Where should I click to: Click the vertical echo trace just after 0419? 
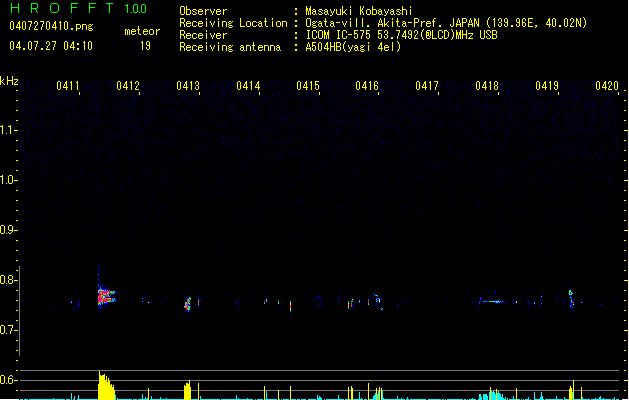pos(571,299)
